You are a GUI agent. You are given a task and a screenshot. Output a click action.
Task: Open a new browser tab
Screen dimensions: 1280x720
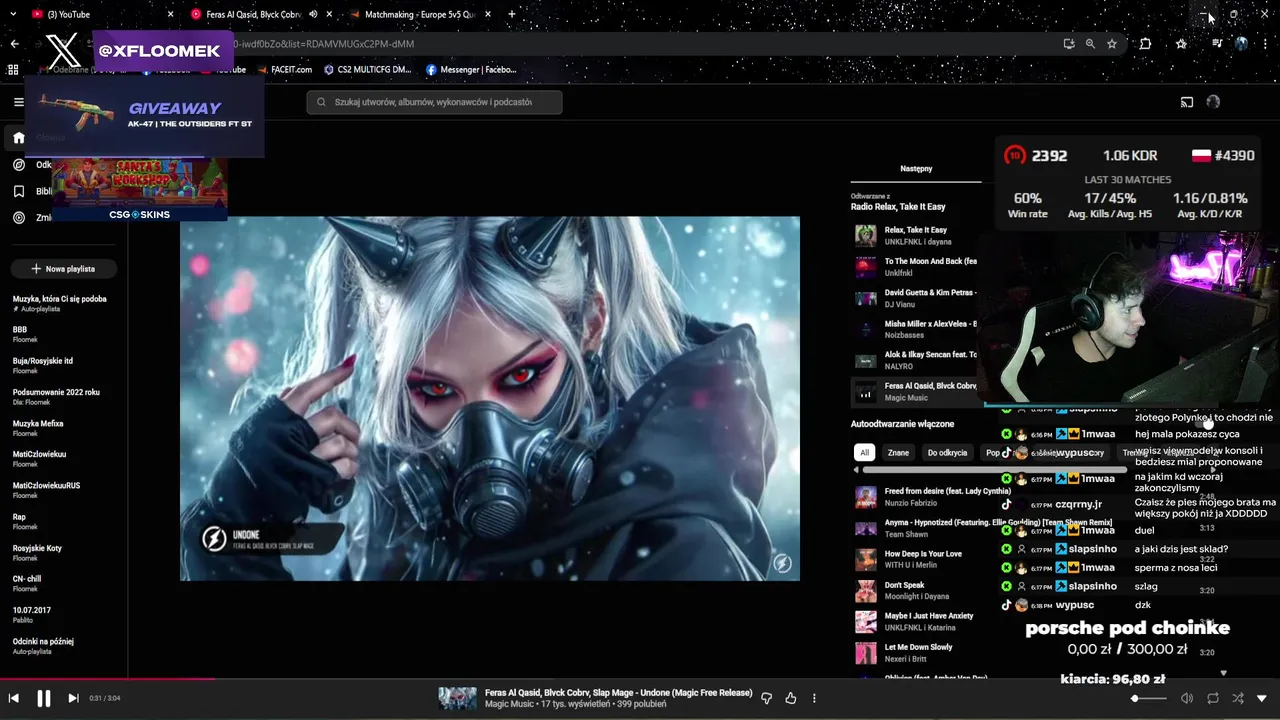tap(512, 14)
